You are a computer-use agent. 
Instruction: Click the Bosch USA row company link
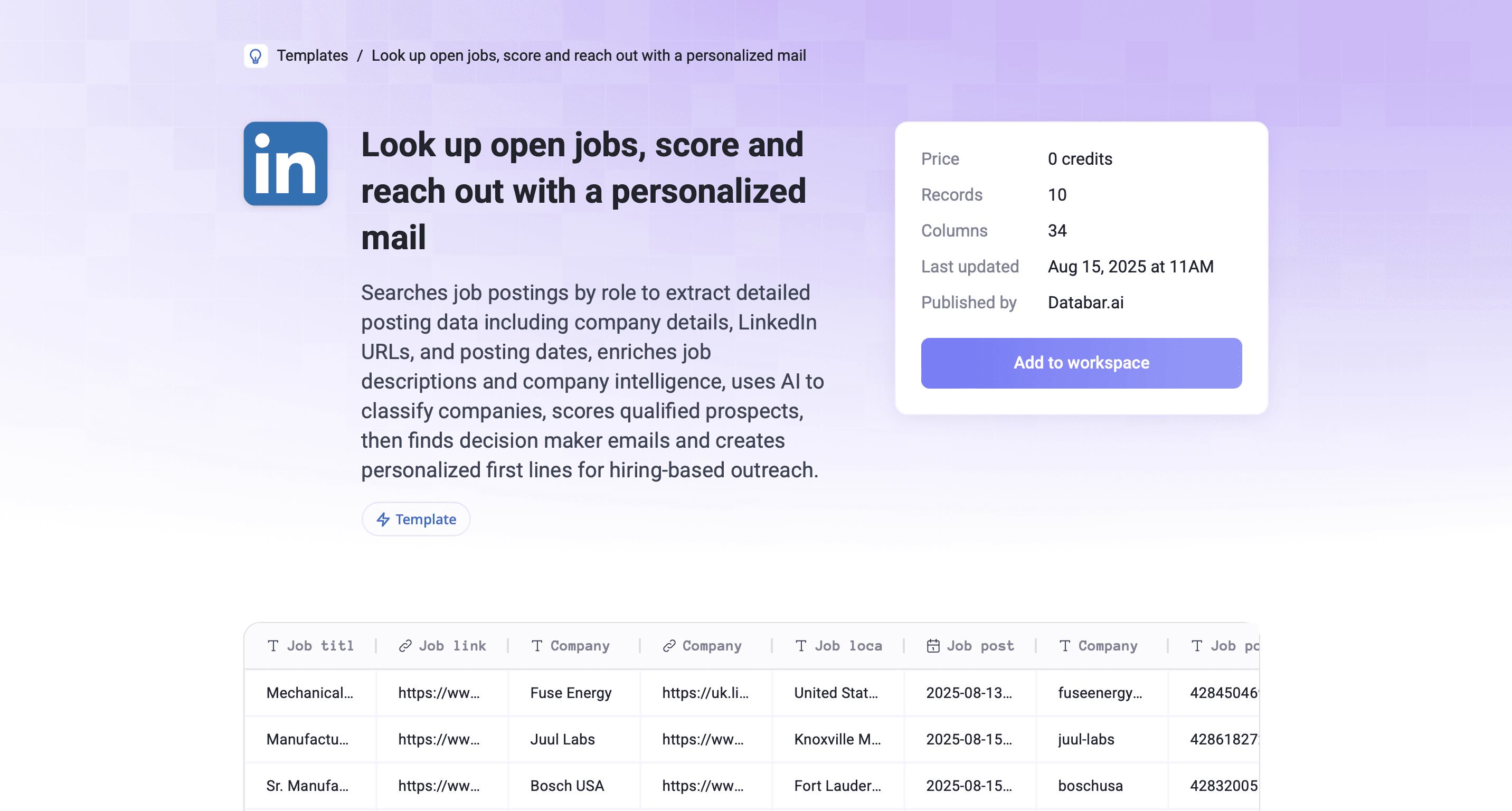click(703, 786)
